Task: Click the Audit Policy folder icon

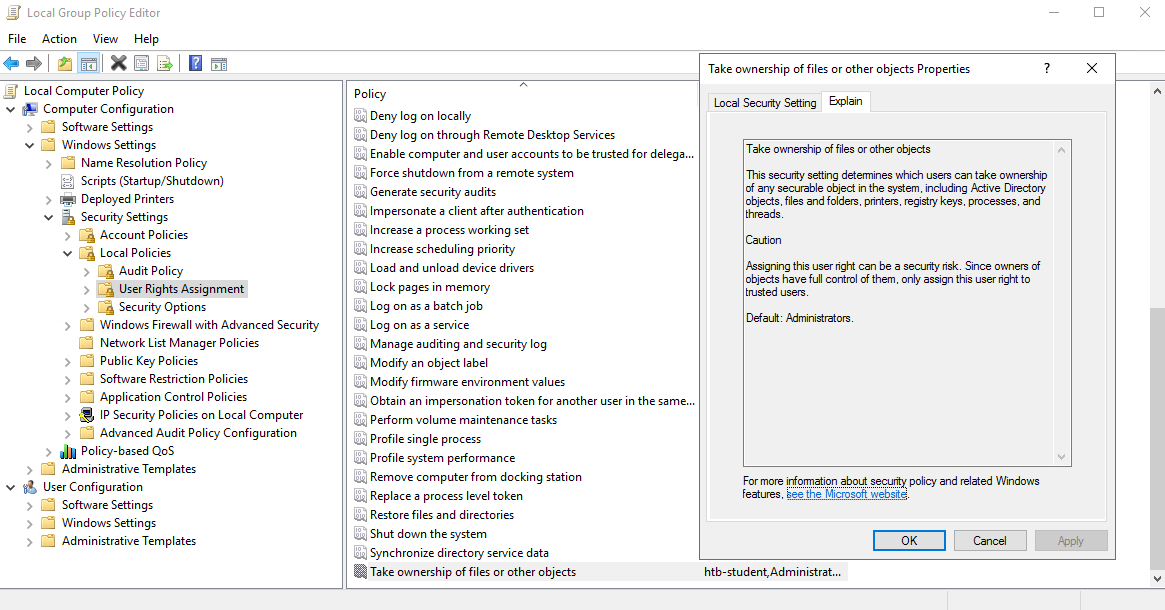Action: tap(106, 271)
